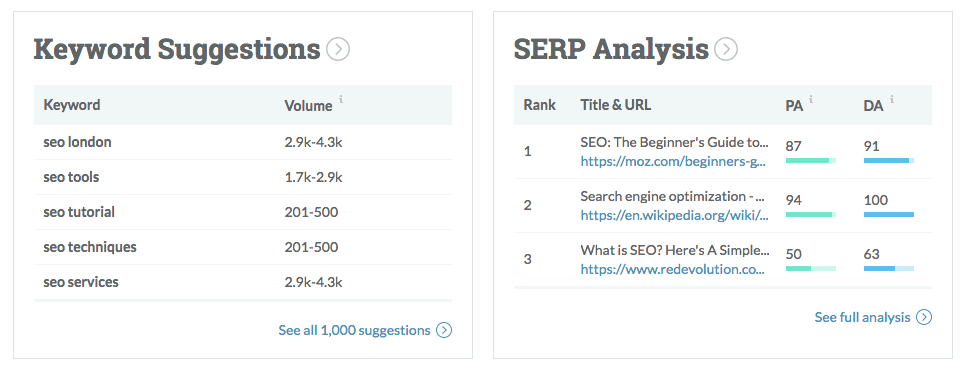Select the seo tools keyword row
This screenshot has height=366, width=961.
pyautogui.click(x=243, y=177)
